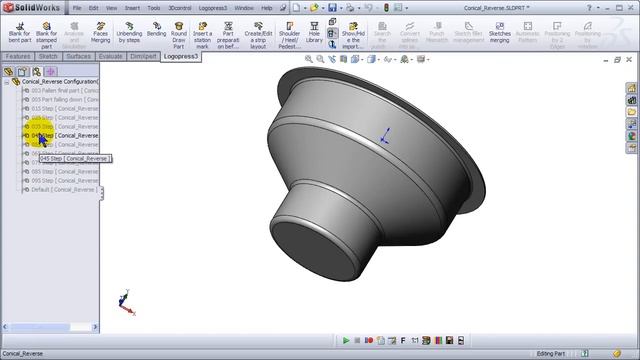Open the Faces Merging command
The height and width of the screenshot is (360, 640).
[x=100, y=33]
